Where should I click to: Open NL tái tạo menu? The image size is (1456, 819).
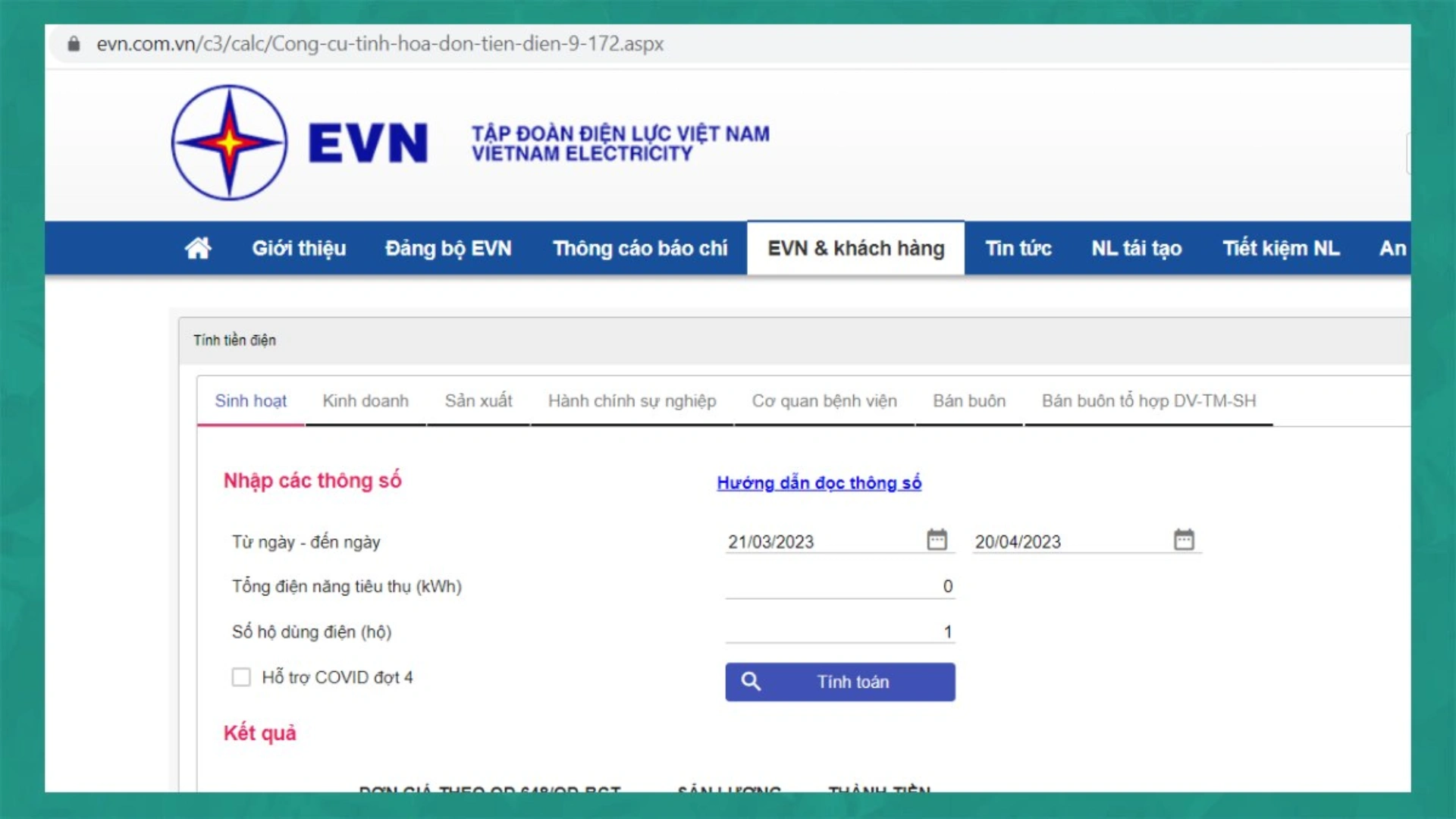point(1136,248)
